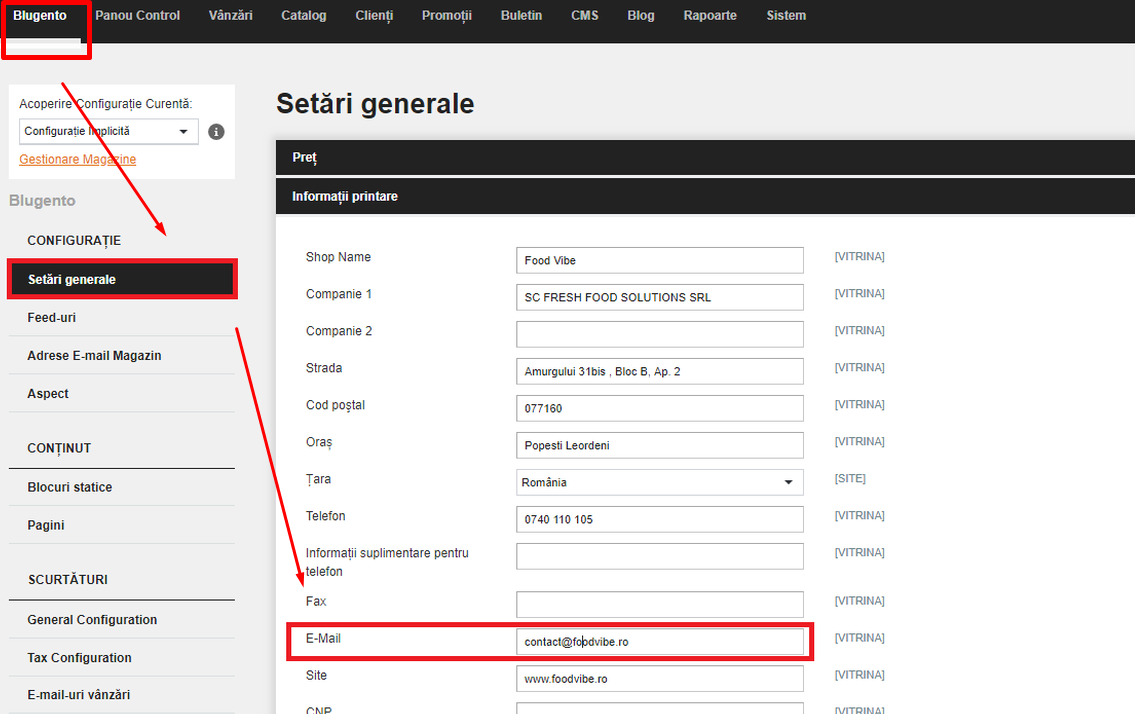Click the Telefon field label
The image size is (1135, 714).
[325, 516]
